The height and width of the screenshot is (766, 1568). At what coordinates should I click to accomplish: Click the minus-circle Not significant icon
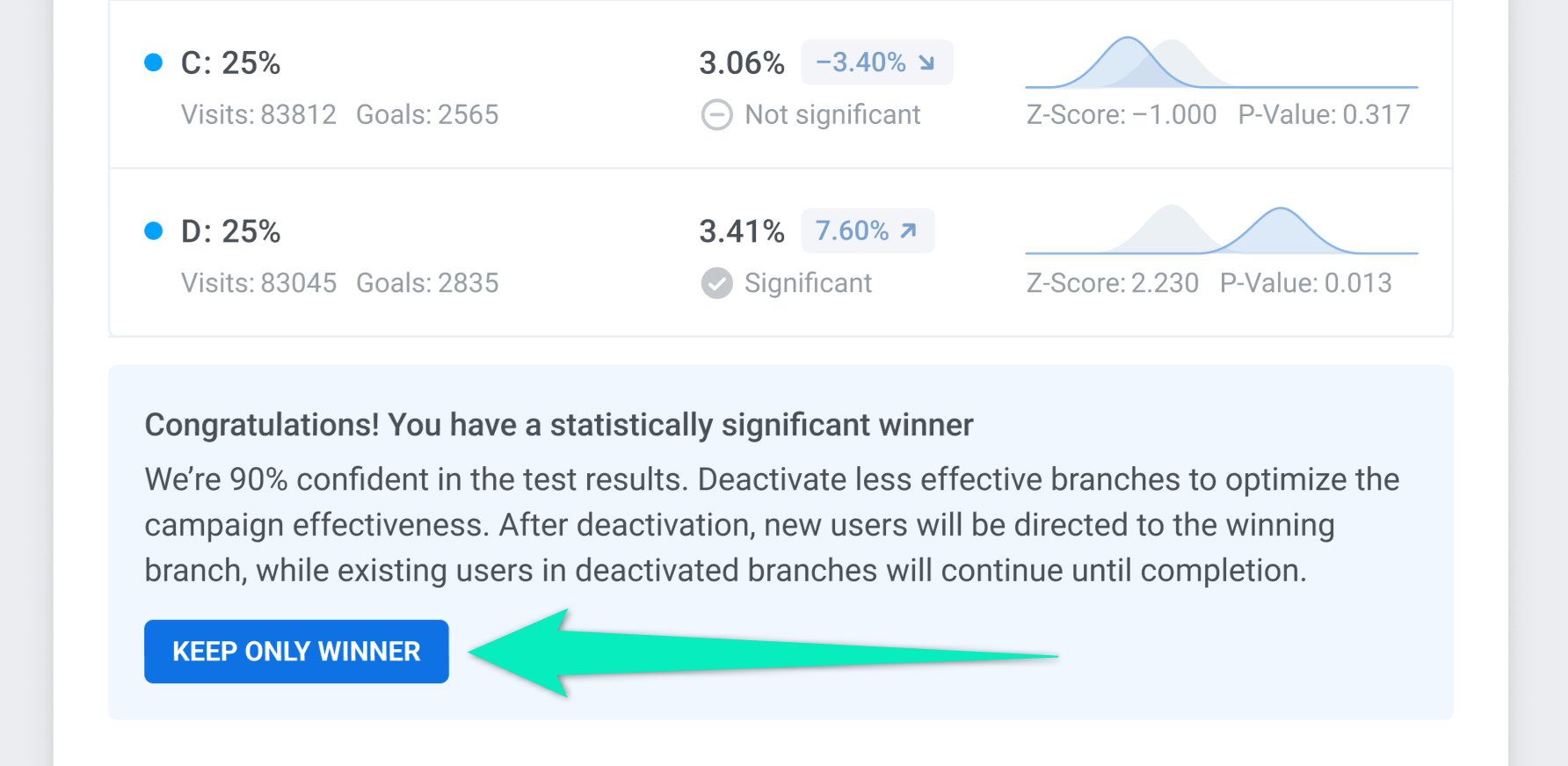(716, 115)
